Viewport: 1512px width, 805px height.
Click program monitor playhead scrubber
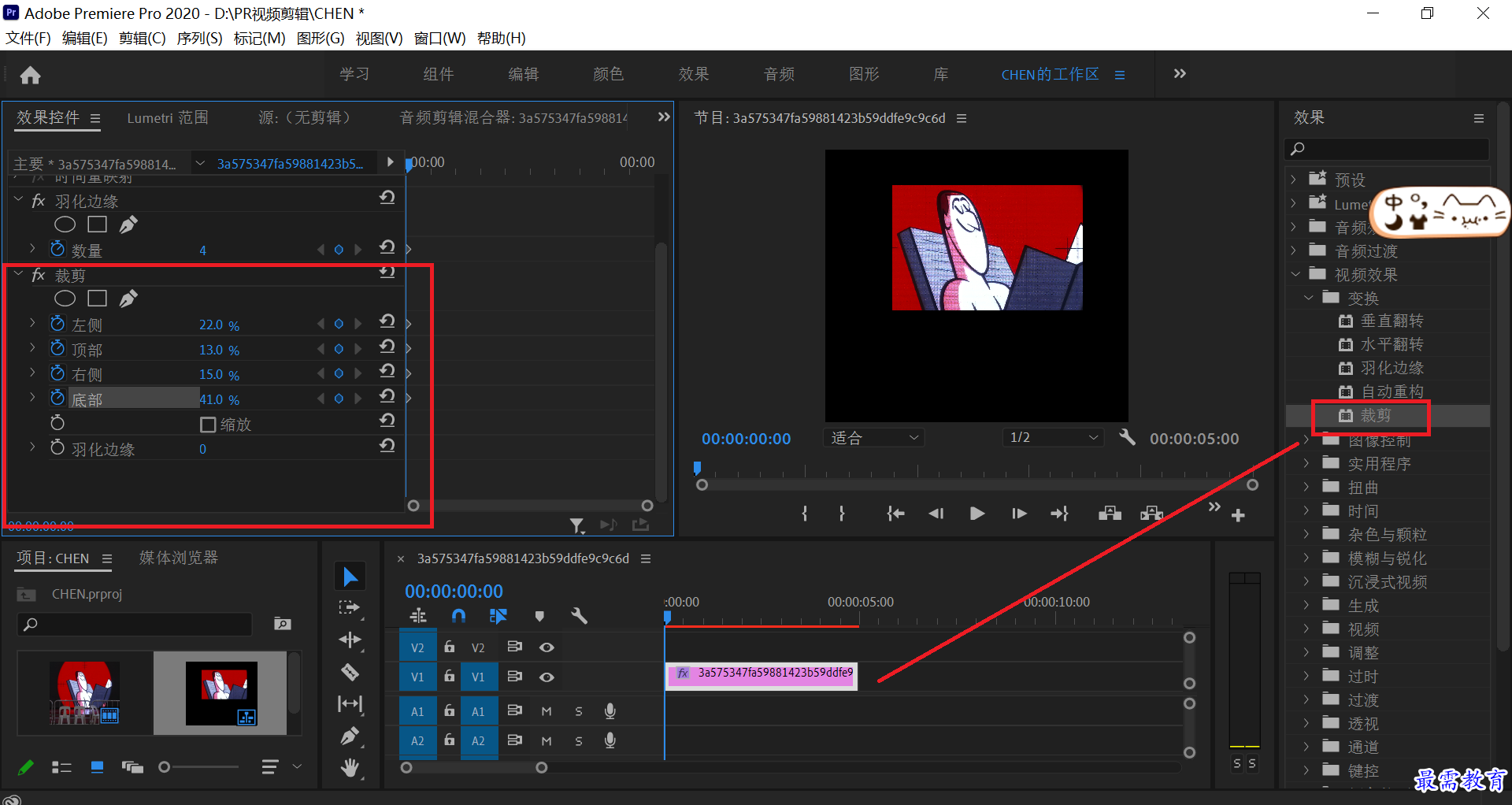(697, 469)
